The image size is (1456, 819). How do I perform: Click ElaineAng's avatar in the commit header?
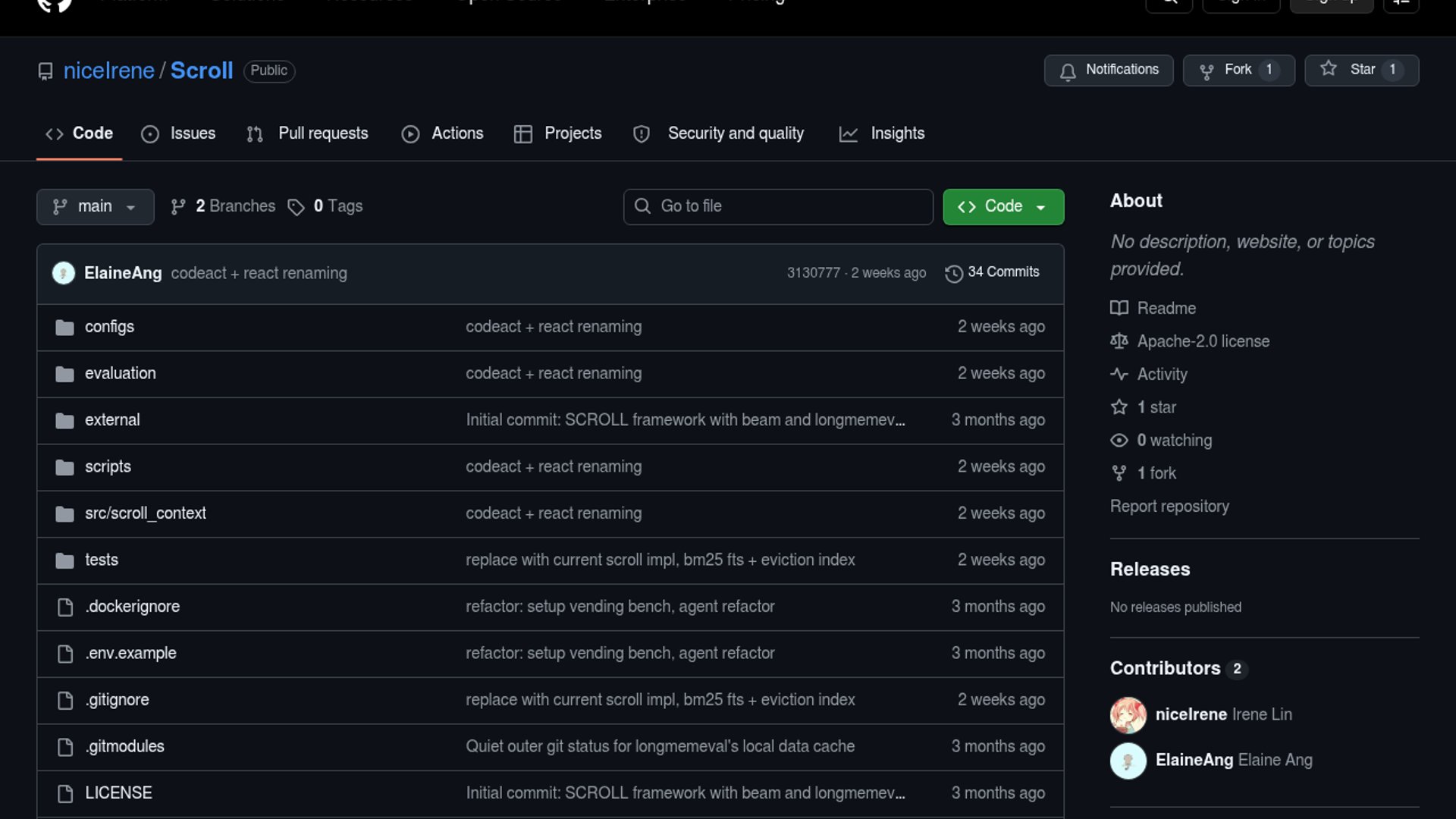pos(64,273)
